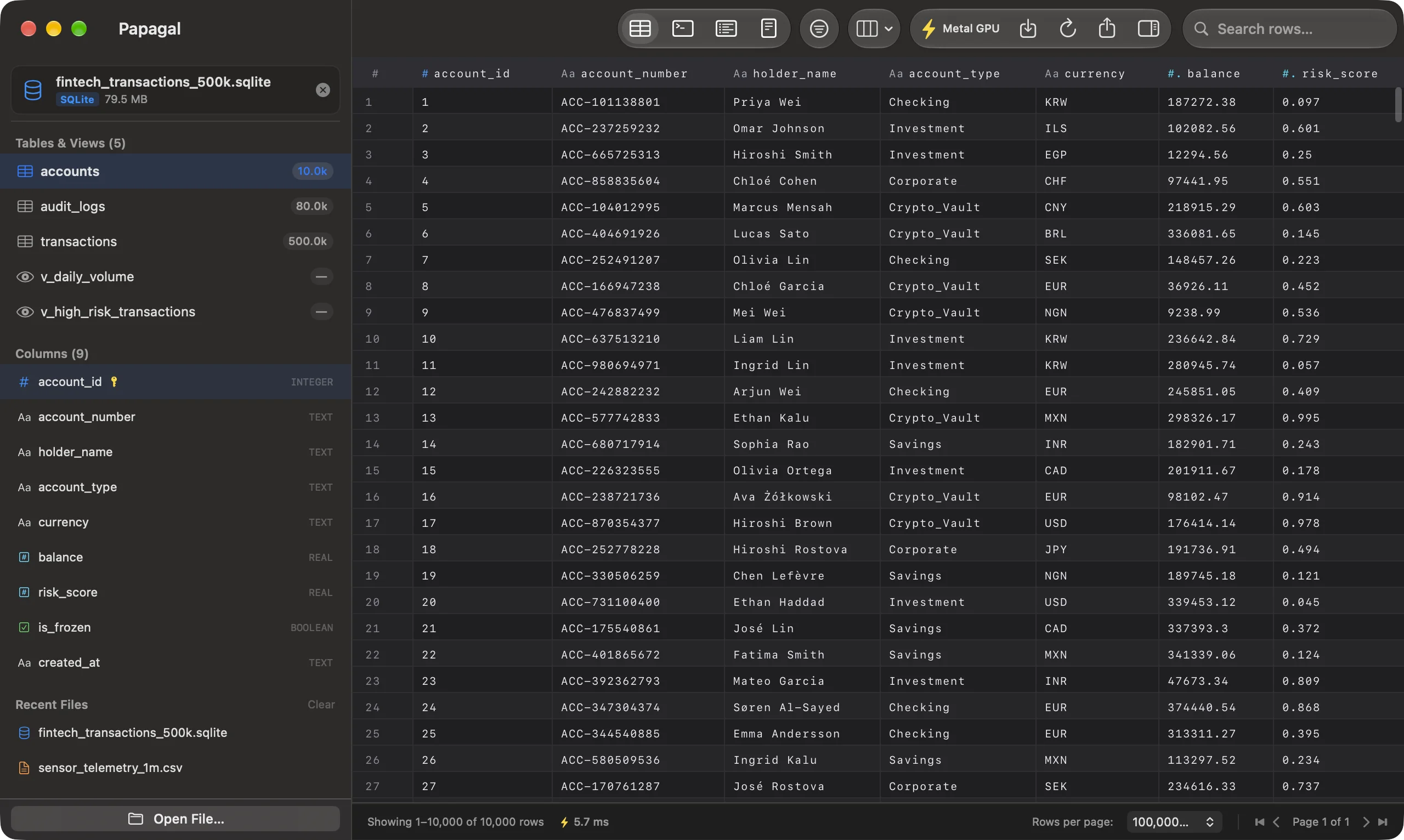Switch to the list view icon

click(x=726, y=29)
